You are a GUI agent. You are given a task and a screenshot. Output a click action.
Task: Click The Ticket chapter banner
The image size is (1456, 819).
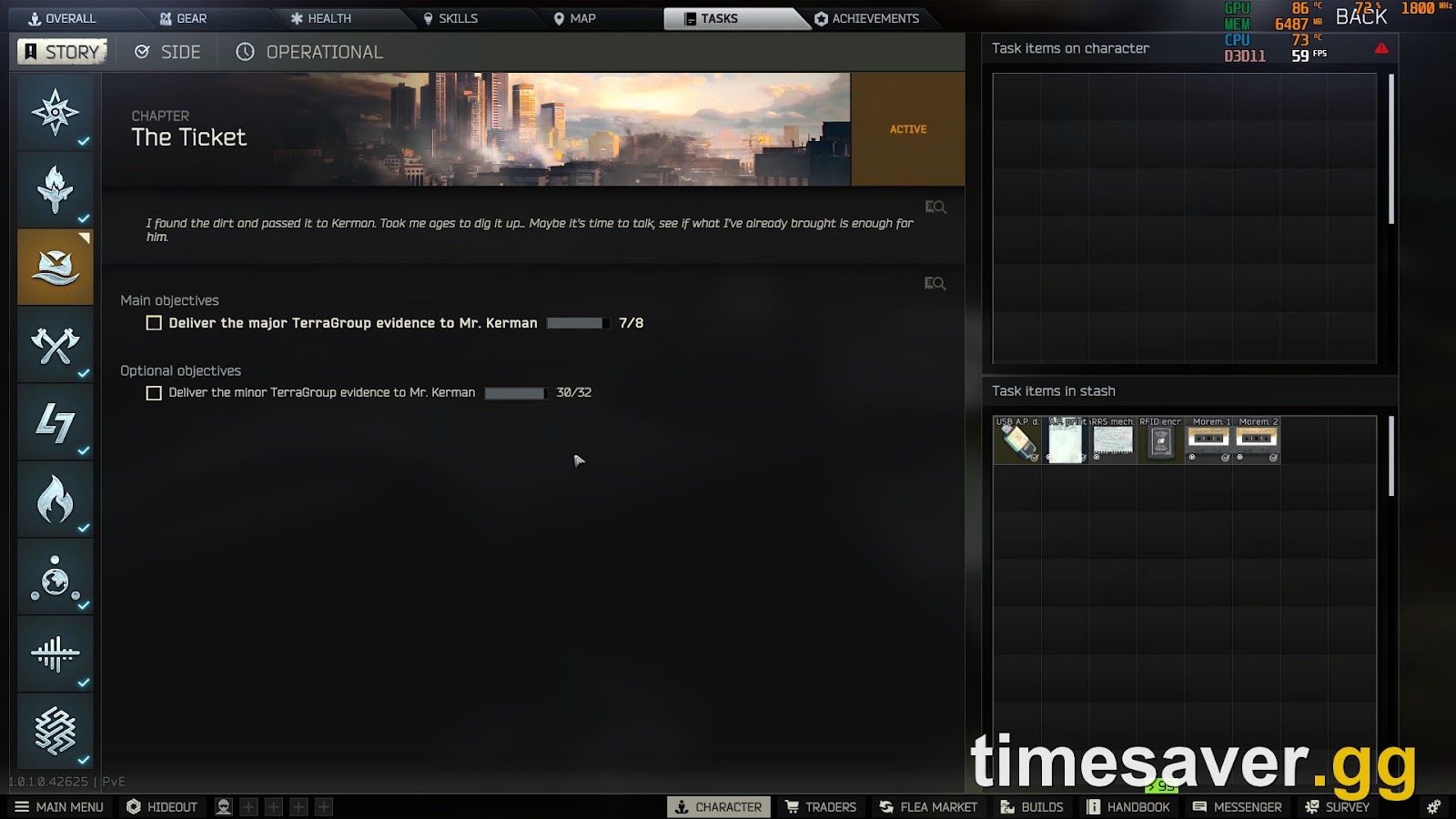coord(476,129)
